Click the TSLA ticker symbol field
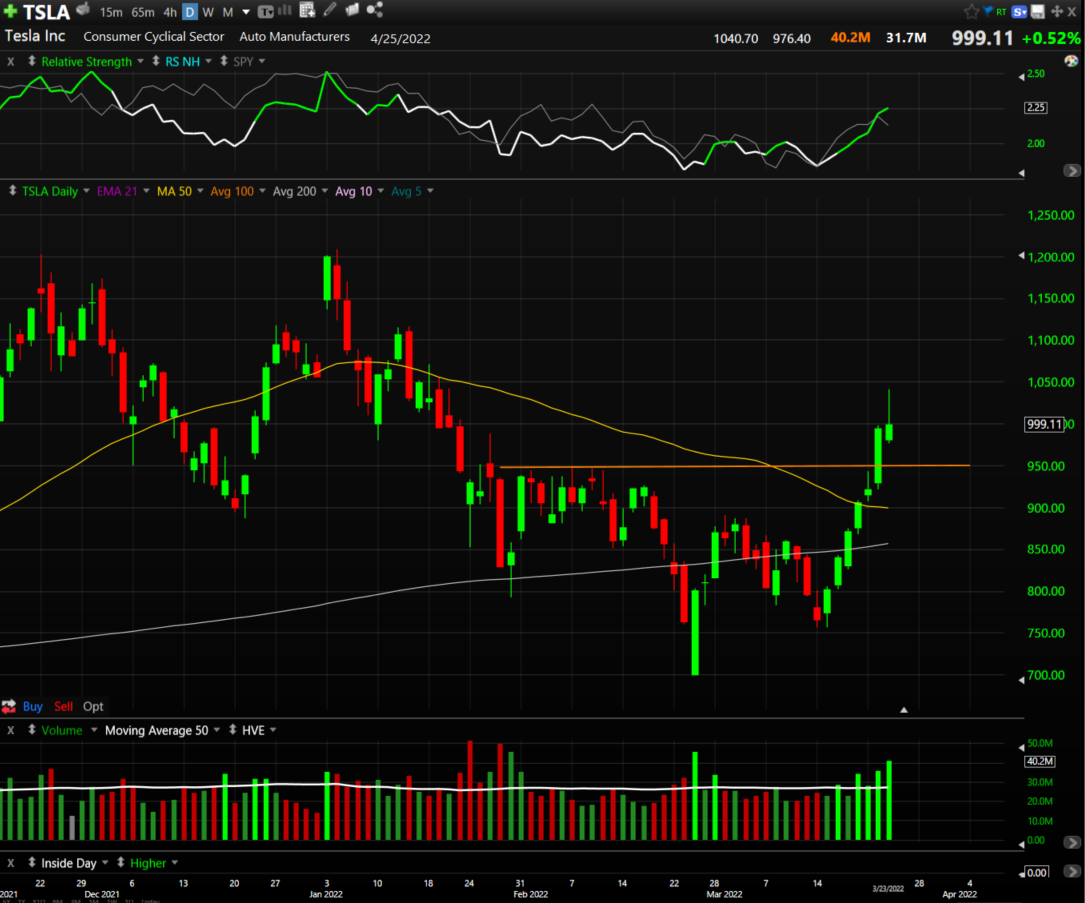Screen dimensions: 1085x903 click(47, 12)
